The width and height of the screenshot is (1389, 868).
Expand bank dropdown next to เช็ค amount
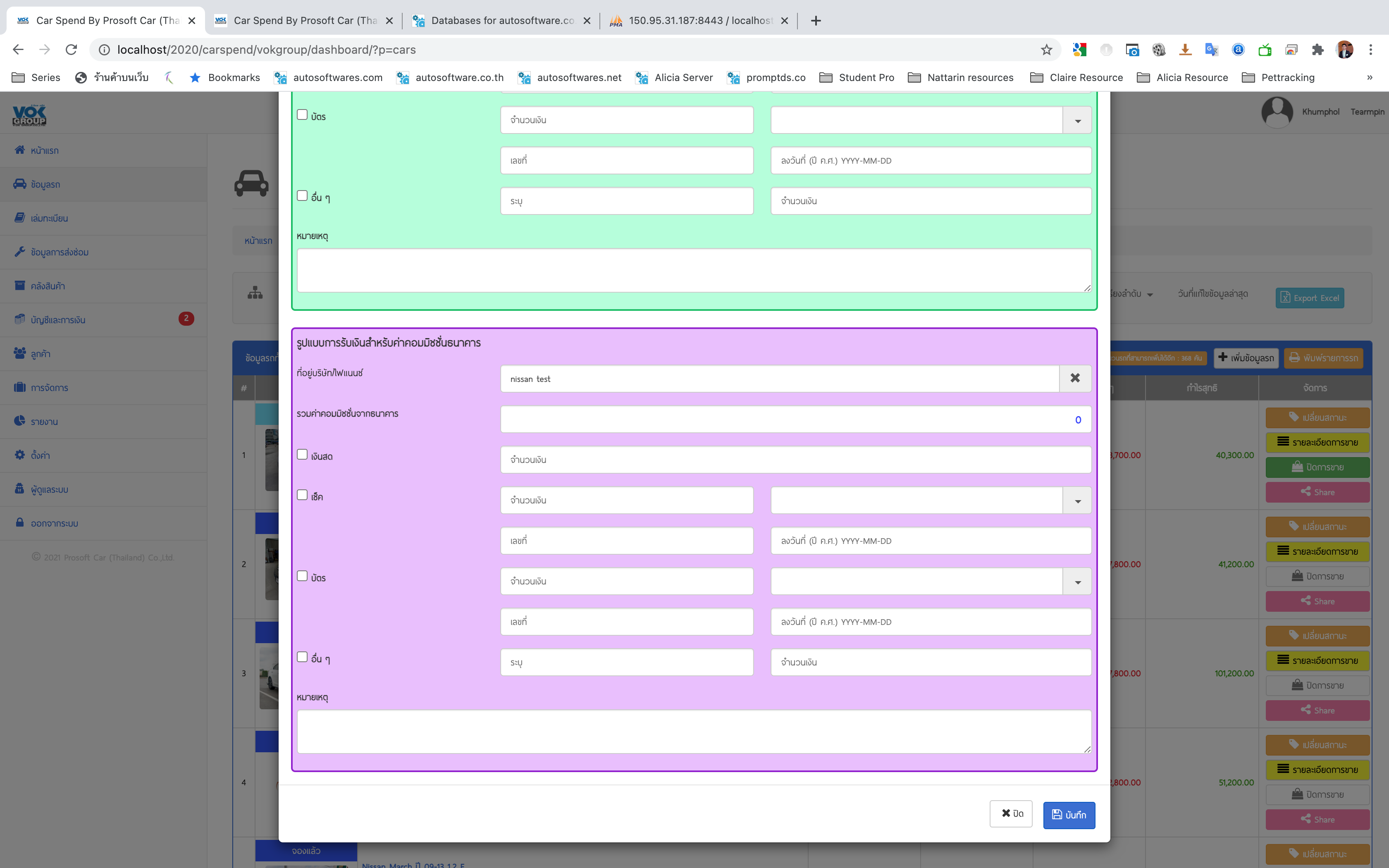click(x=1077, y=501)
